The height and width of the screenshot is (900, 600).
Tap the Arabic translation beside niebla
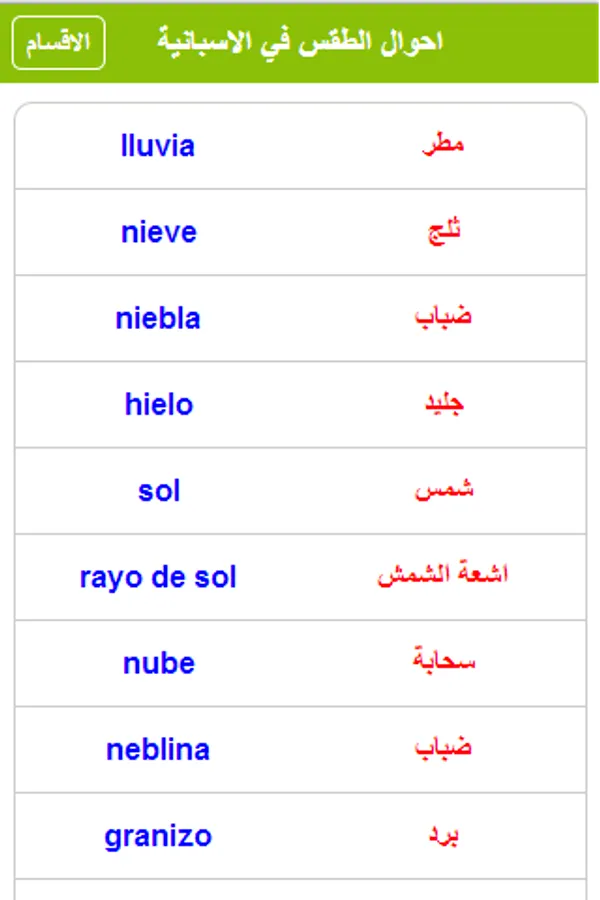pos(443,318)
